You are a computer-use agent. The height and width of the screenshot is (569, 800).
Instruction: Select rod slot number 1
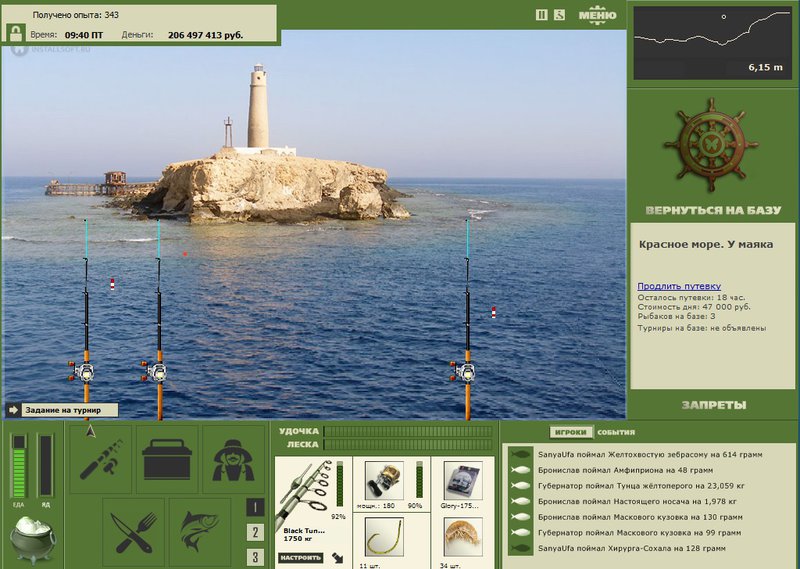click(x=255, y=507)
